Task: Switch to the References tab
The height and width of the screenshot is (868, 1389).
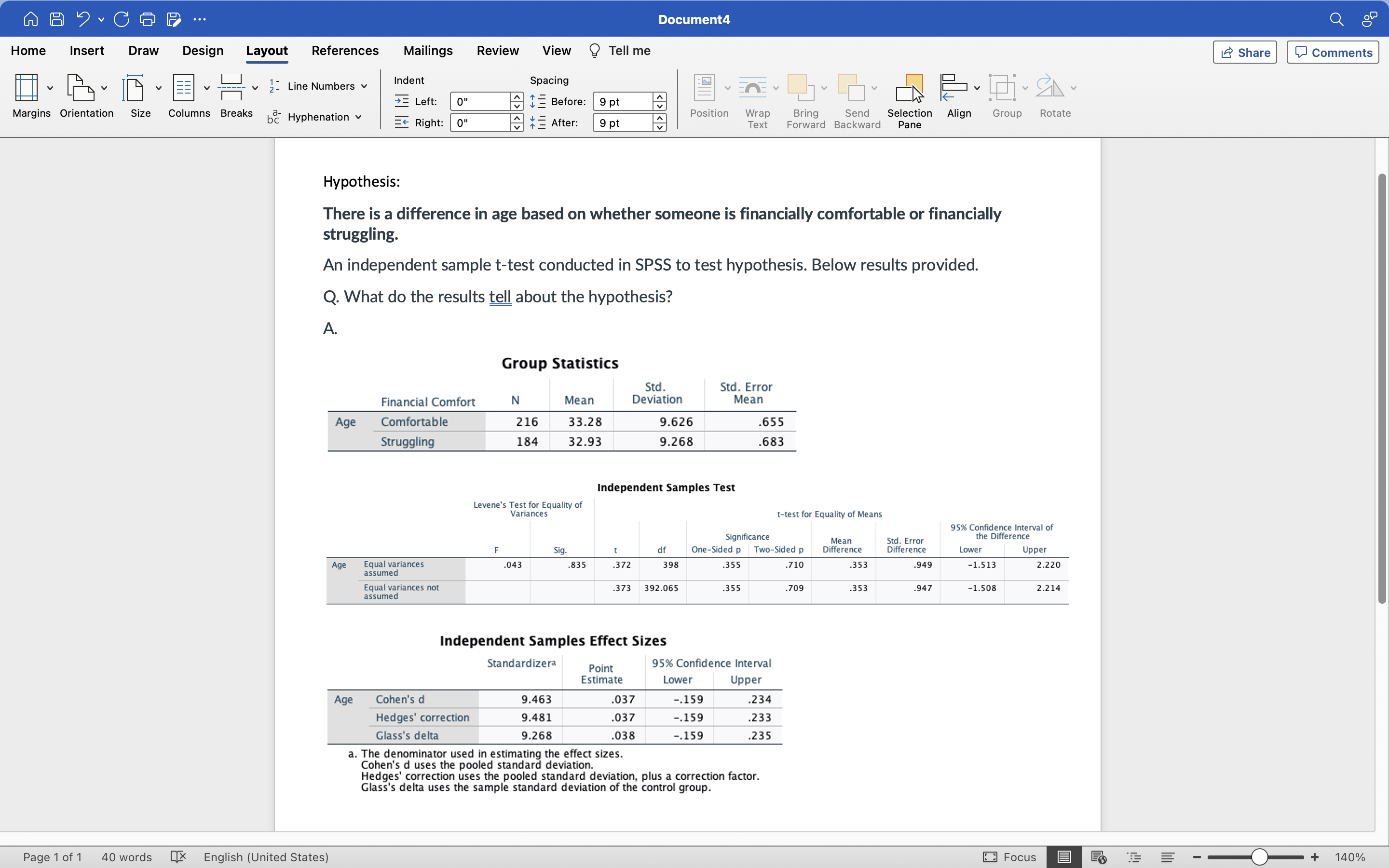Action: tap(345, 51)
